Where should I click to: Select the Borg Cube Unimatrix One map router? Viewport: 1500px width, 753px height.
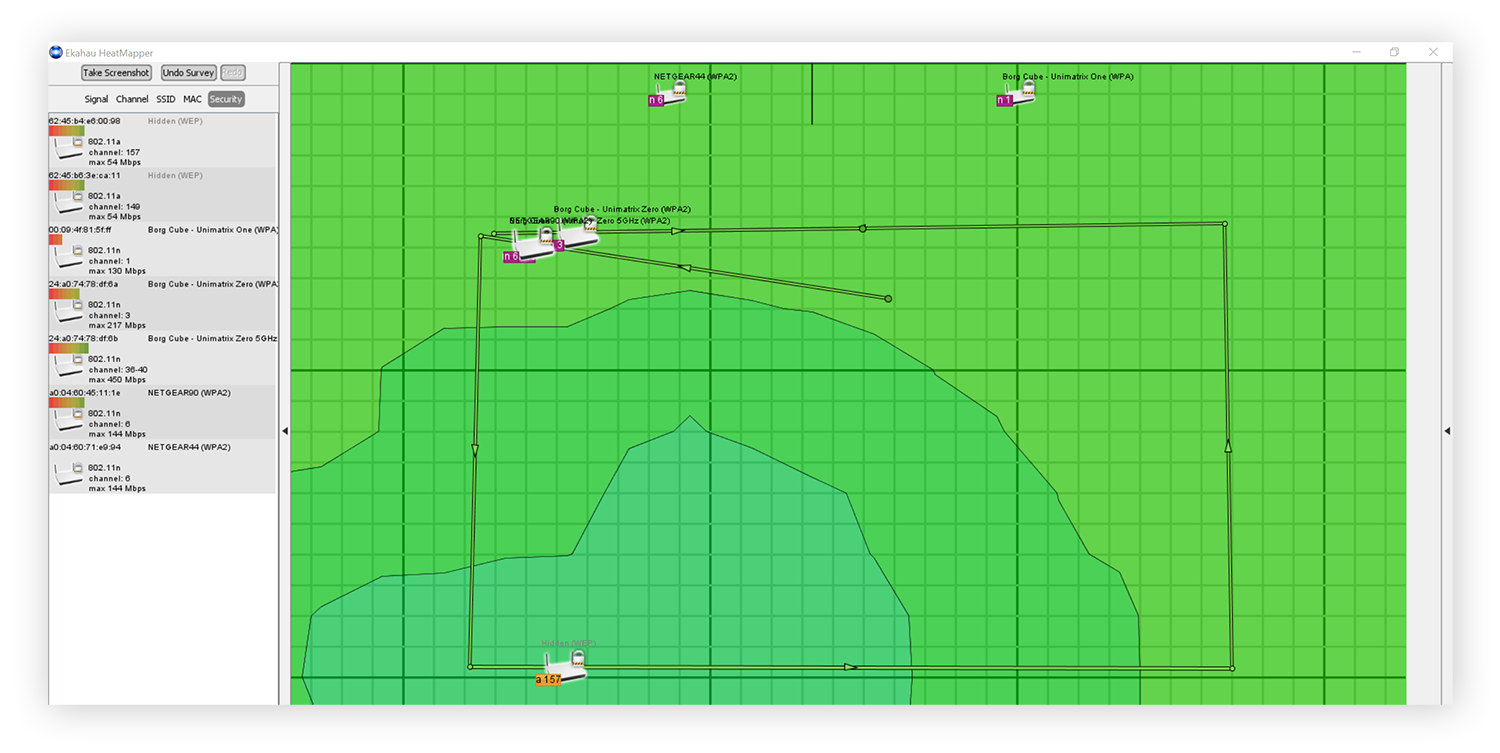[1019, 94]
